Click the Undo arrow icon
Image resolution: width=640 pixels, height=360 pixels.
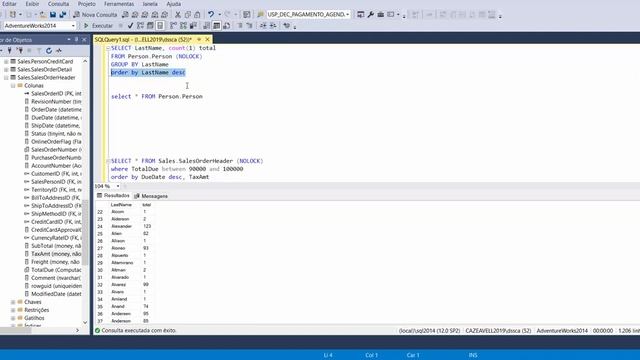(211, 14)
